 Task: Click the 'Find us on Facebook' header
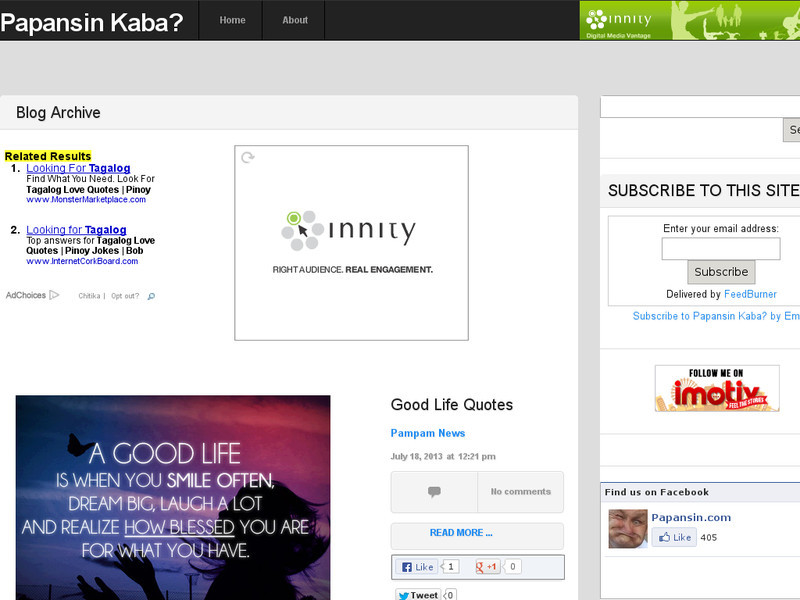click(657, 492)
